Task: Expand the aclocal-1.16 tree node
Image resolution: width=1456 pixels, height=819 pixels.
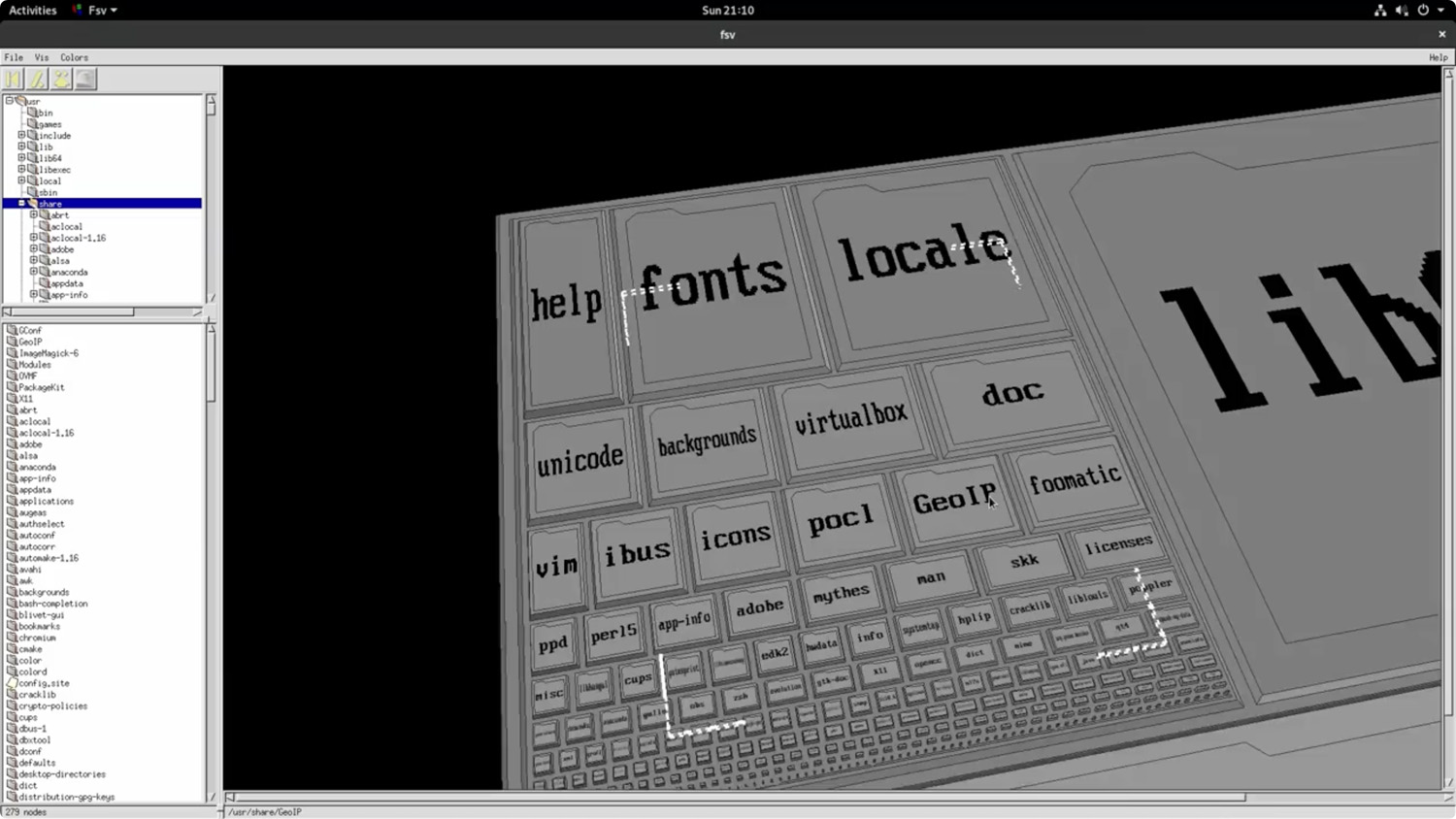Action: (33, 238)
